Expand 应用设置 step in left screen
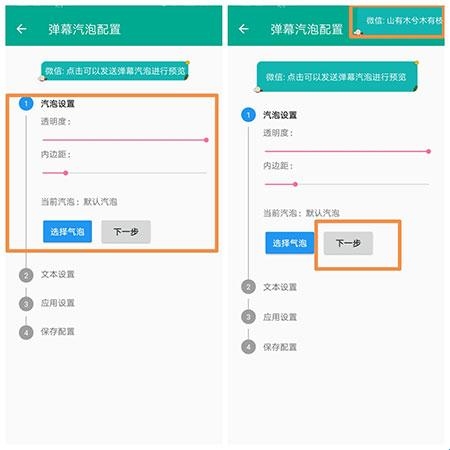This screenshot has width=450, height=450. [x=58, y=303]
